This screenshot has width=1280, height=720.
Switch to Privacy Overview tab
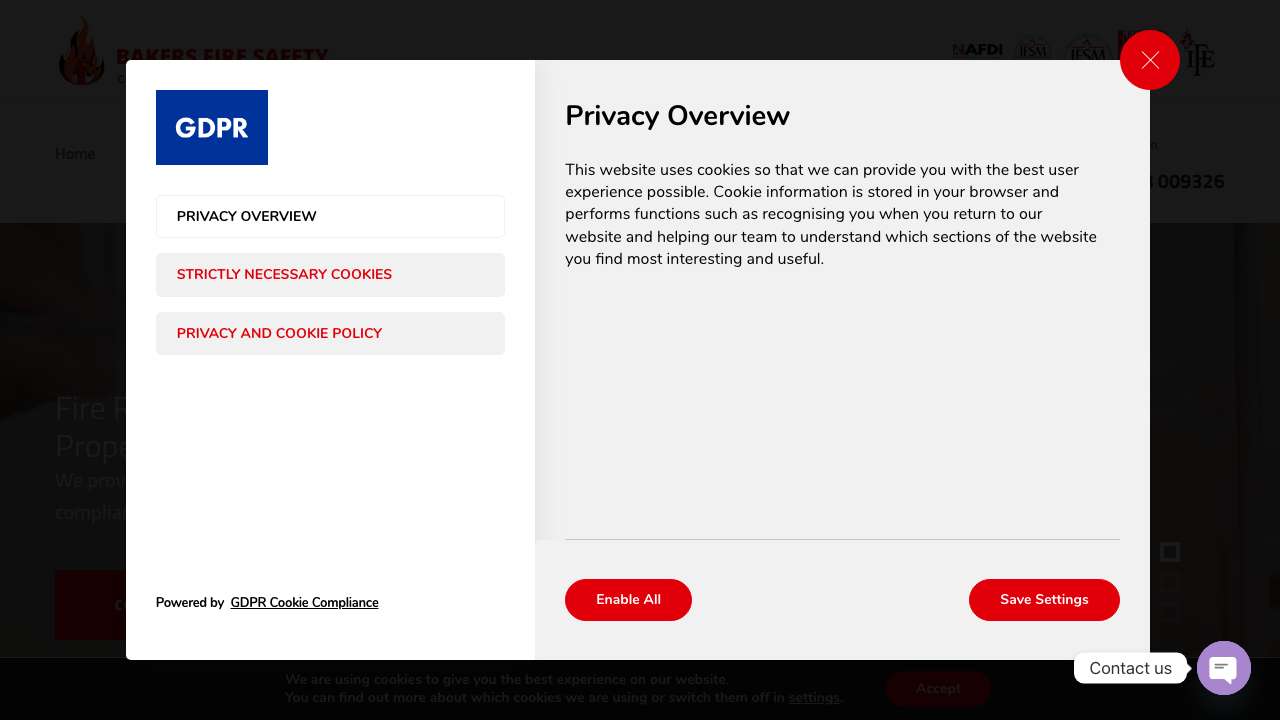pos(330,217)
